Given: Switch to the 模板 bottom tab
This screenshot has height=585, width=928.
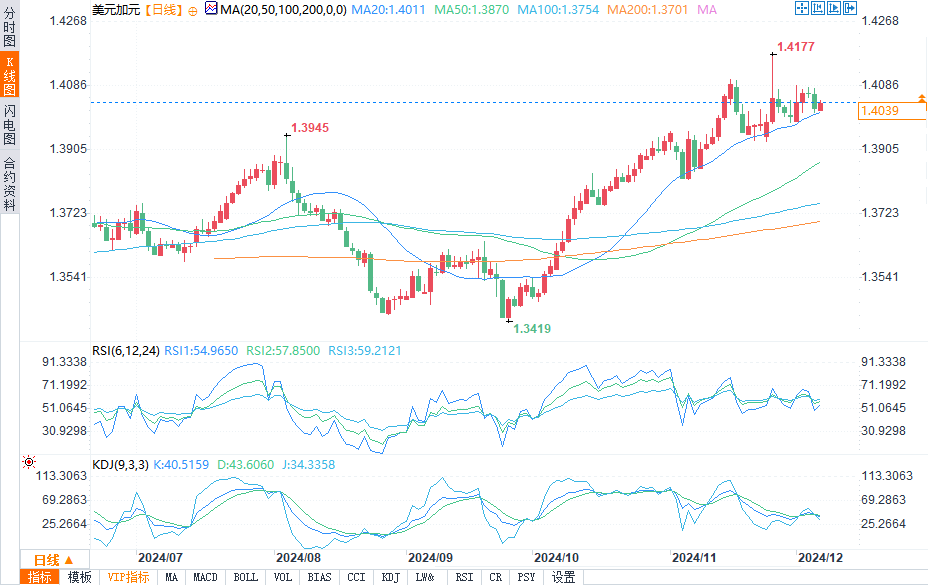Looking at the screenshot, I should [79, 577].
